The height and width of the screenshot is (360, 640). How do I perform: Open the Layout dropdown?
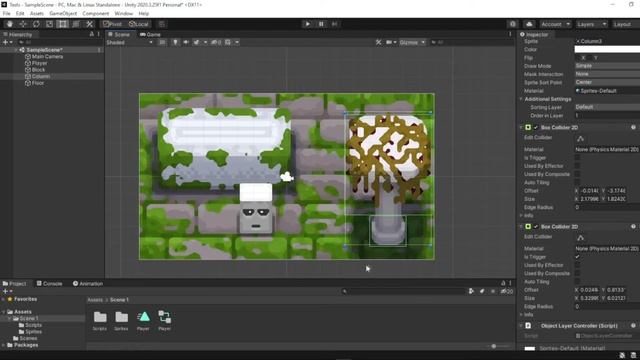[624, 24]
